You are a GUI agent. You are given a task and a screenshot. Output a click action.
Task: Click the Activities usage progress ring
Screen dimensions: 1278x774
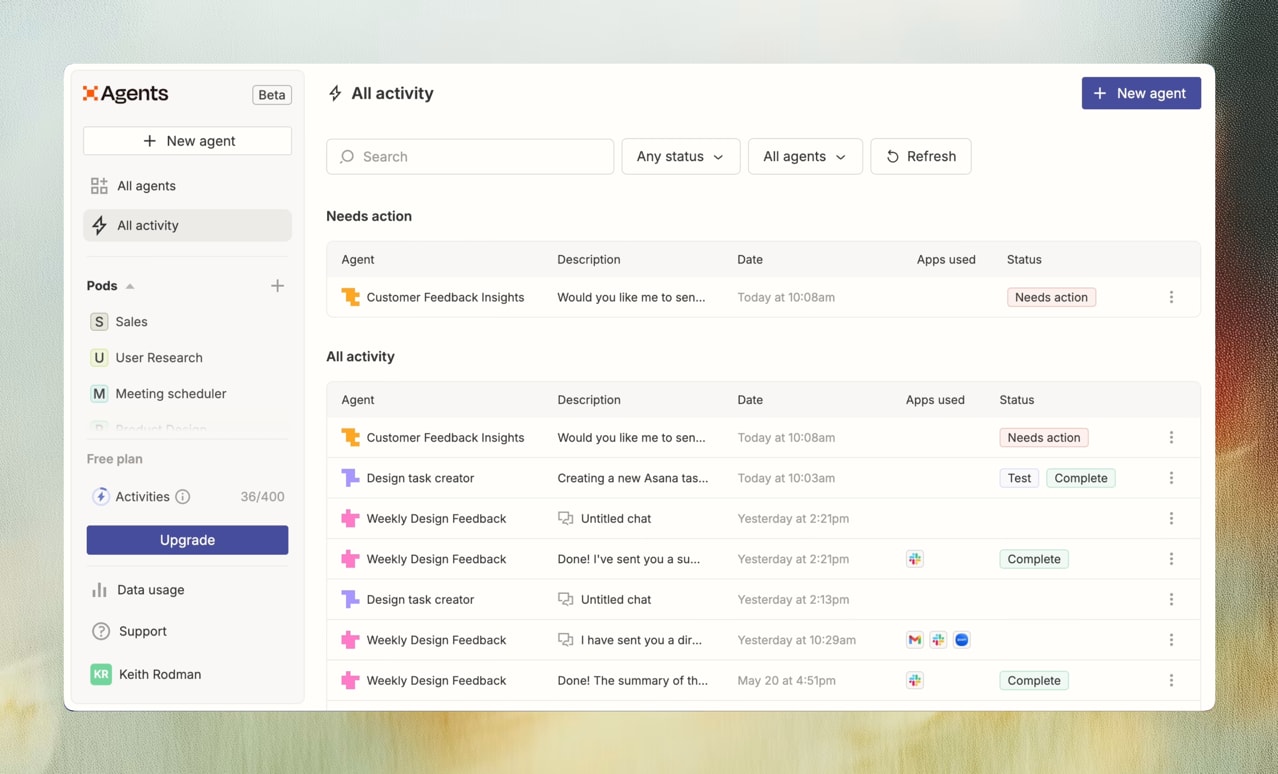100,496
